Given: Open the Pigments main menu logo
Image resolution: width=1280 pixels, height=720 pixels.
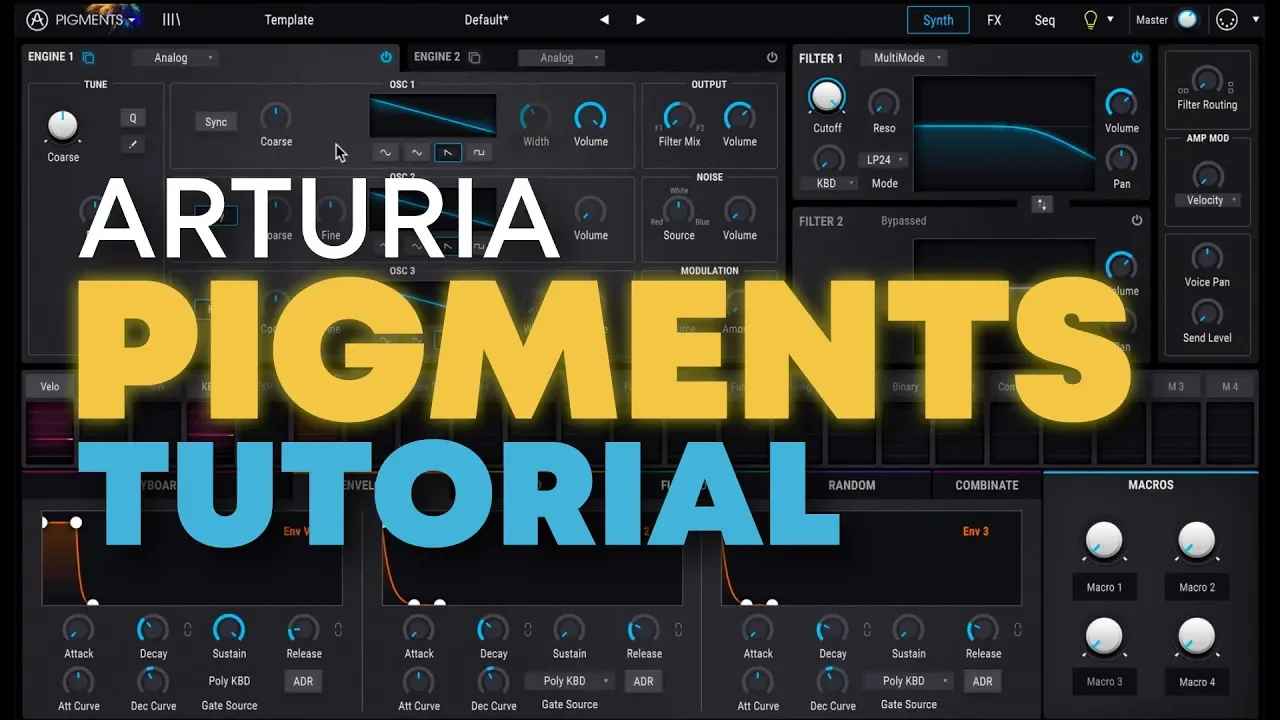Looking at the screenshot, I should (x=37, y=19).
